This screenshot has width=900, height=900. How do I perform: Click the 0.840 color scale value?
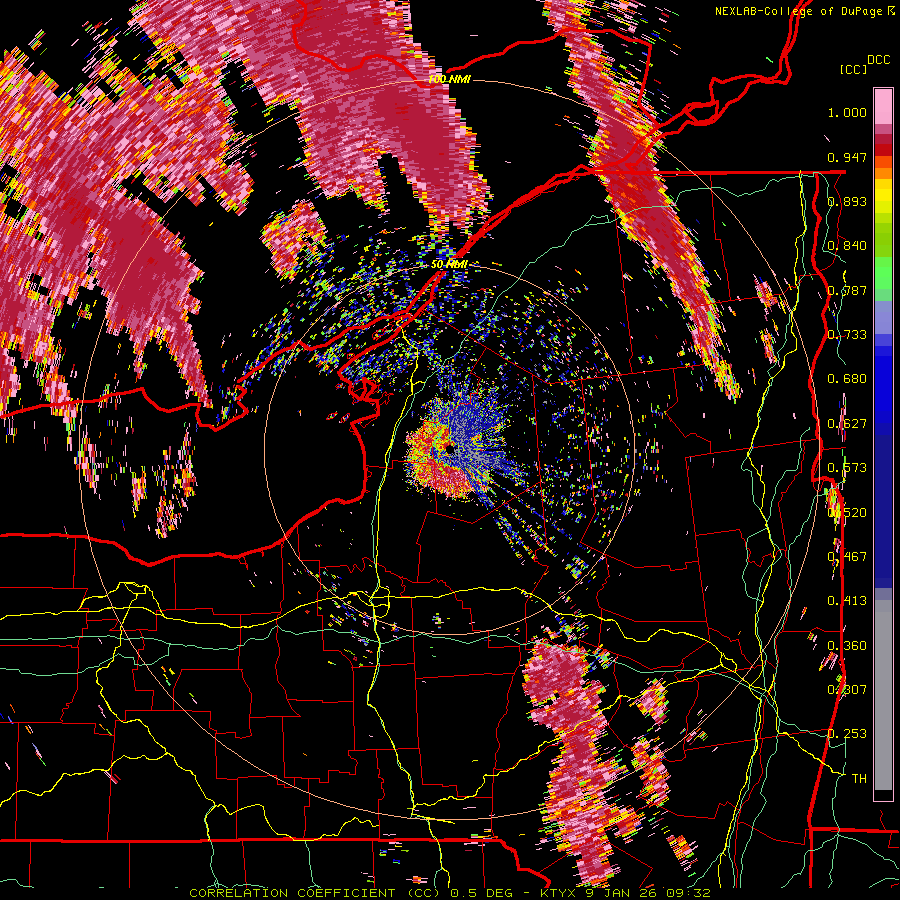pos(847,246)
